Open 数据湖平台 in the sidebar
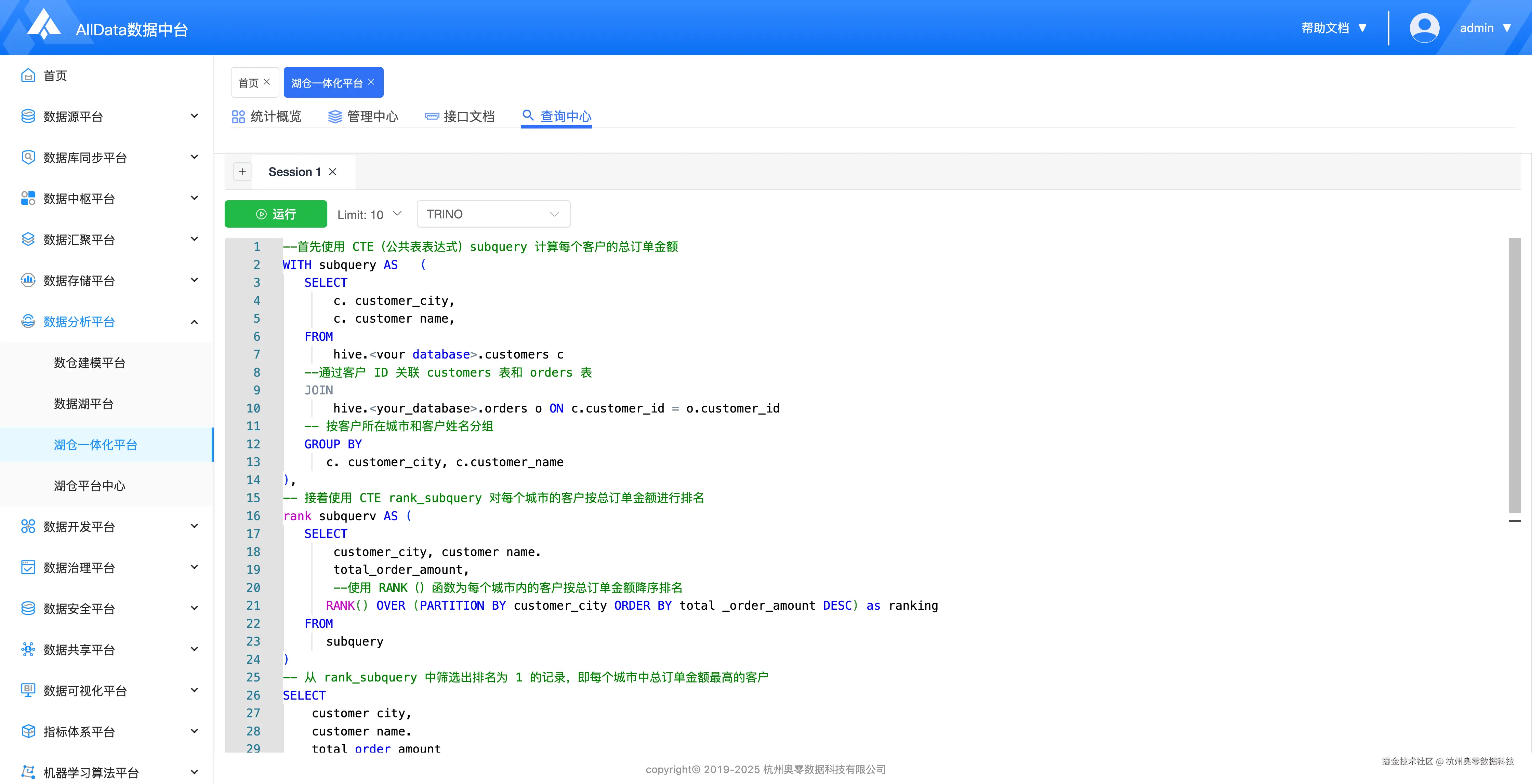 click(x=83, y=404)
